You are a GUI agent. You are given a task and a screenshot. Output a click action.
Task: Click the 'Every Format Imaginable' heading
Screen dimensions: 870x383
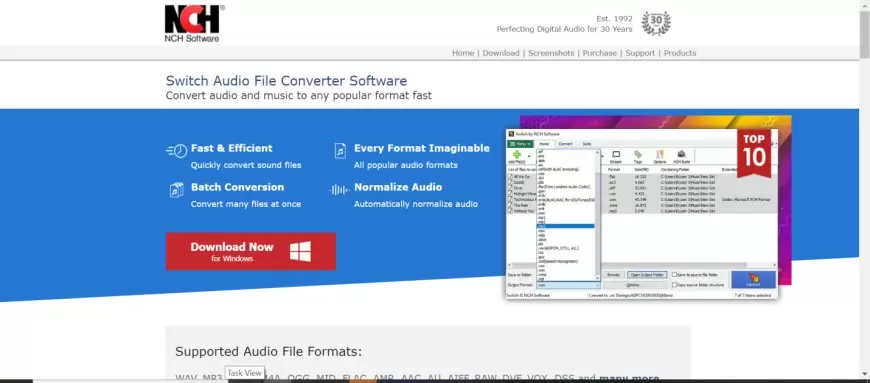(x=422, y=148)
